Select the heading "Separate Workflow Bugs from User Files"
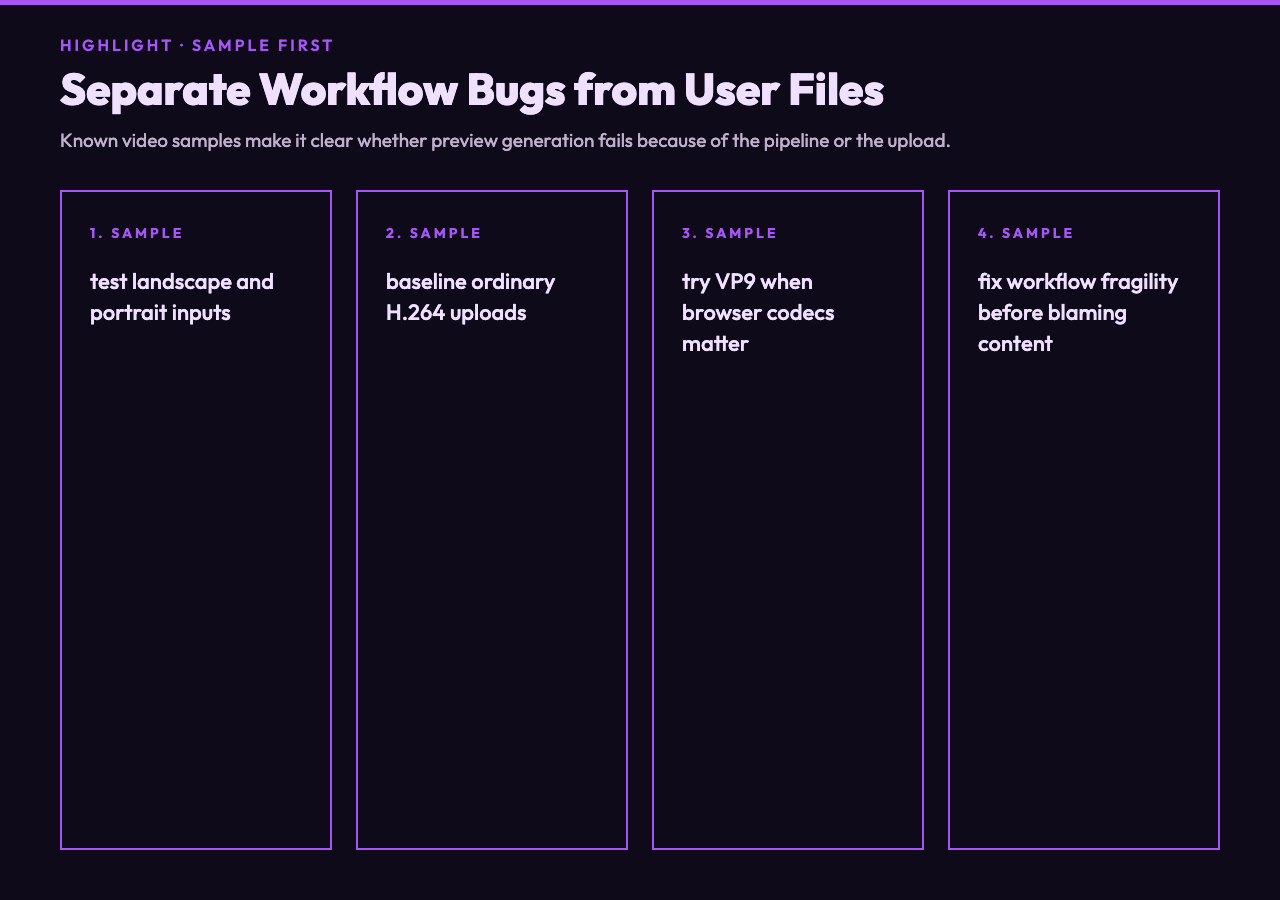The width and height of the screenshot is (1280, 900). pos(472,89)
